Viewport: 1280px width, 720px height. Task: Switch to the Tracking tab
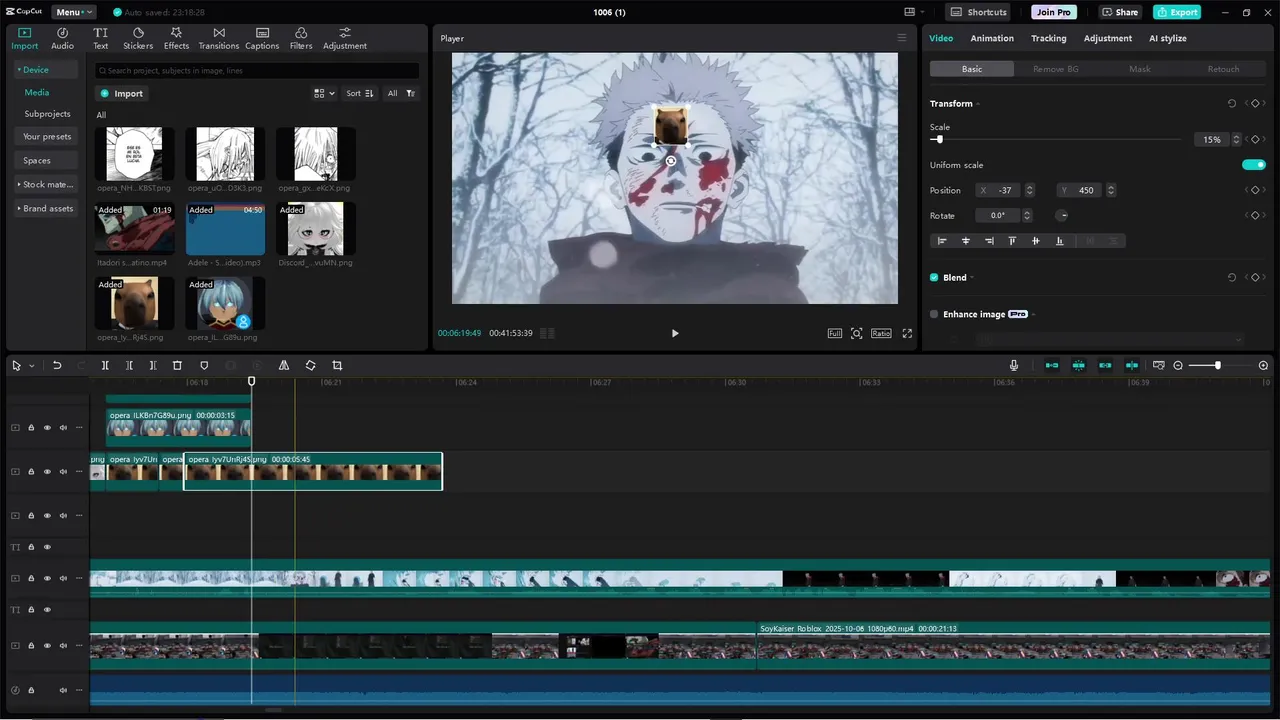tap(1048, 38)
